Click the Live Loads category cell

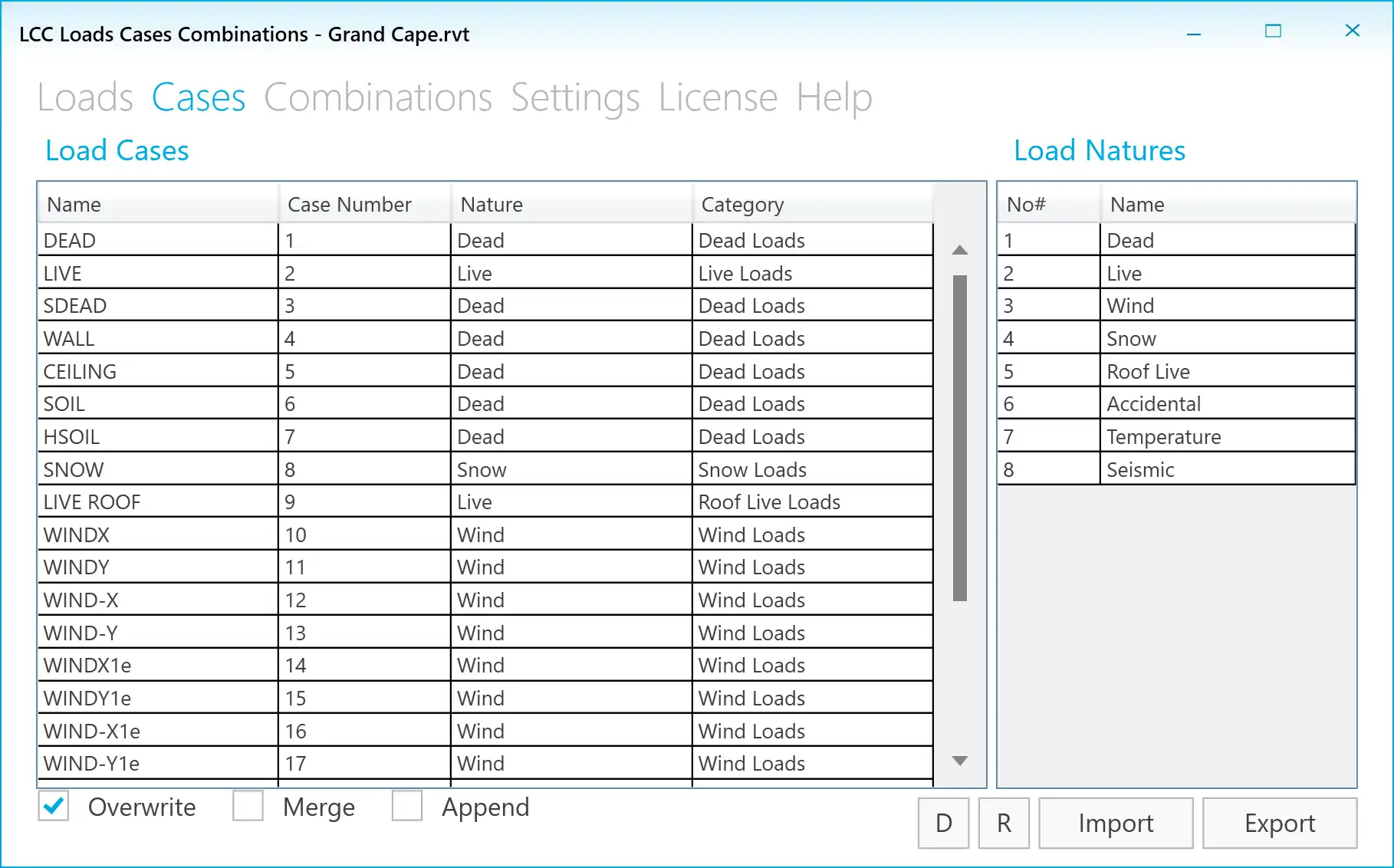813,273
